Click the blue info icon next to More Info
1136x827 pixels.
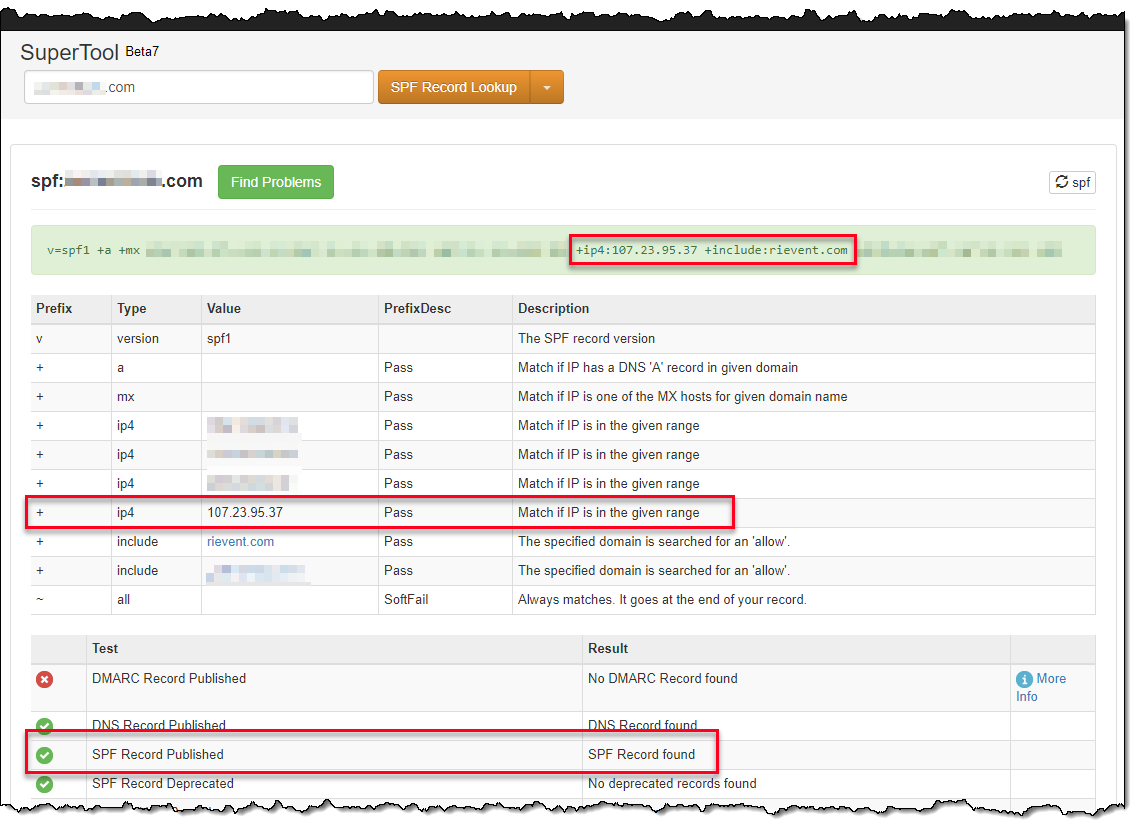pyautogui.click(x=1023, y=678)
